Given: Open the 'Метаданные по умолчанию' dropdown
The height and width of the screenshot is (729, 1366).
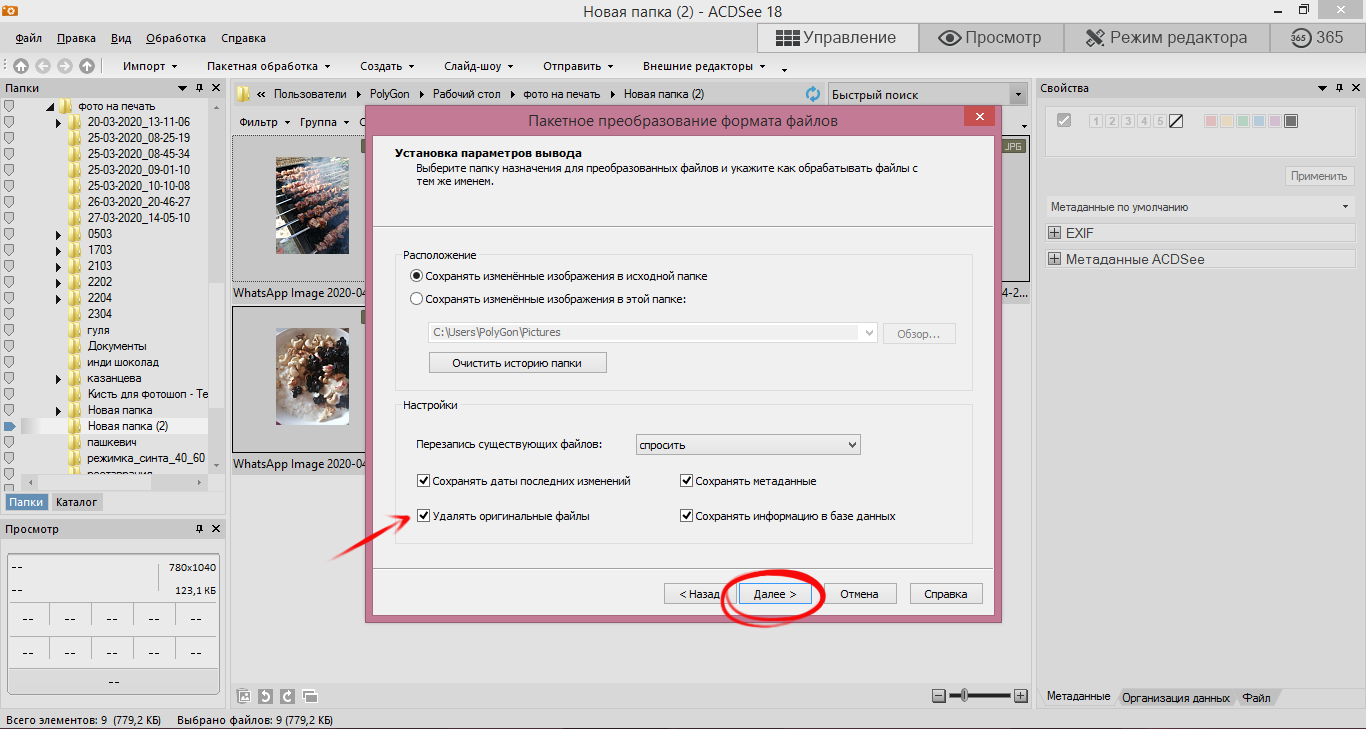Looking at the screenshot, I should [x=1198, y=207].
